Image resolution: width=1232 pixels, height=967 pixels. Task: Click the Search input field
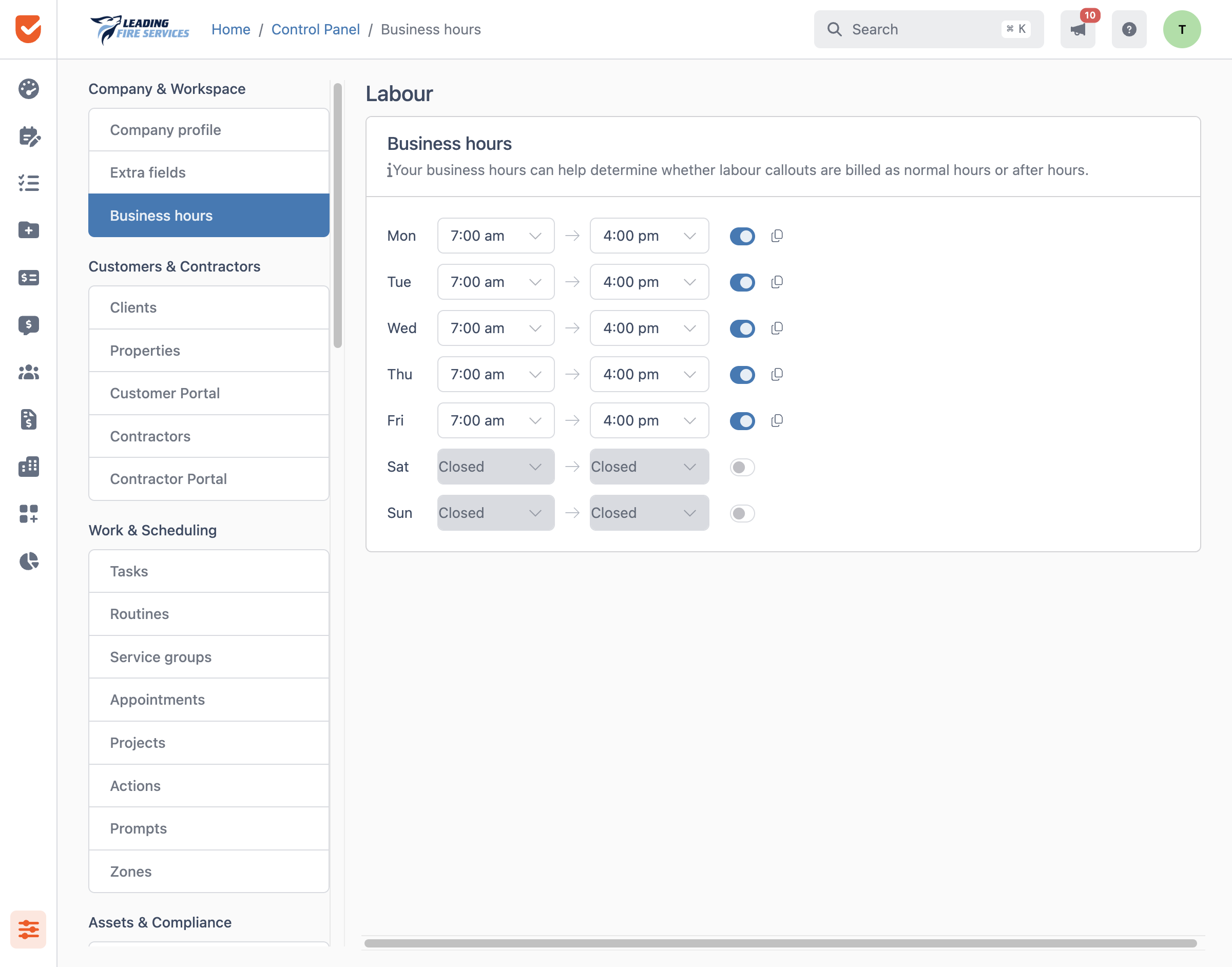click(929, 29)
